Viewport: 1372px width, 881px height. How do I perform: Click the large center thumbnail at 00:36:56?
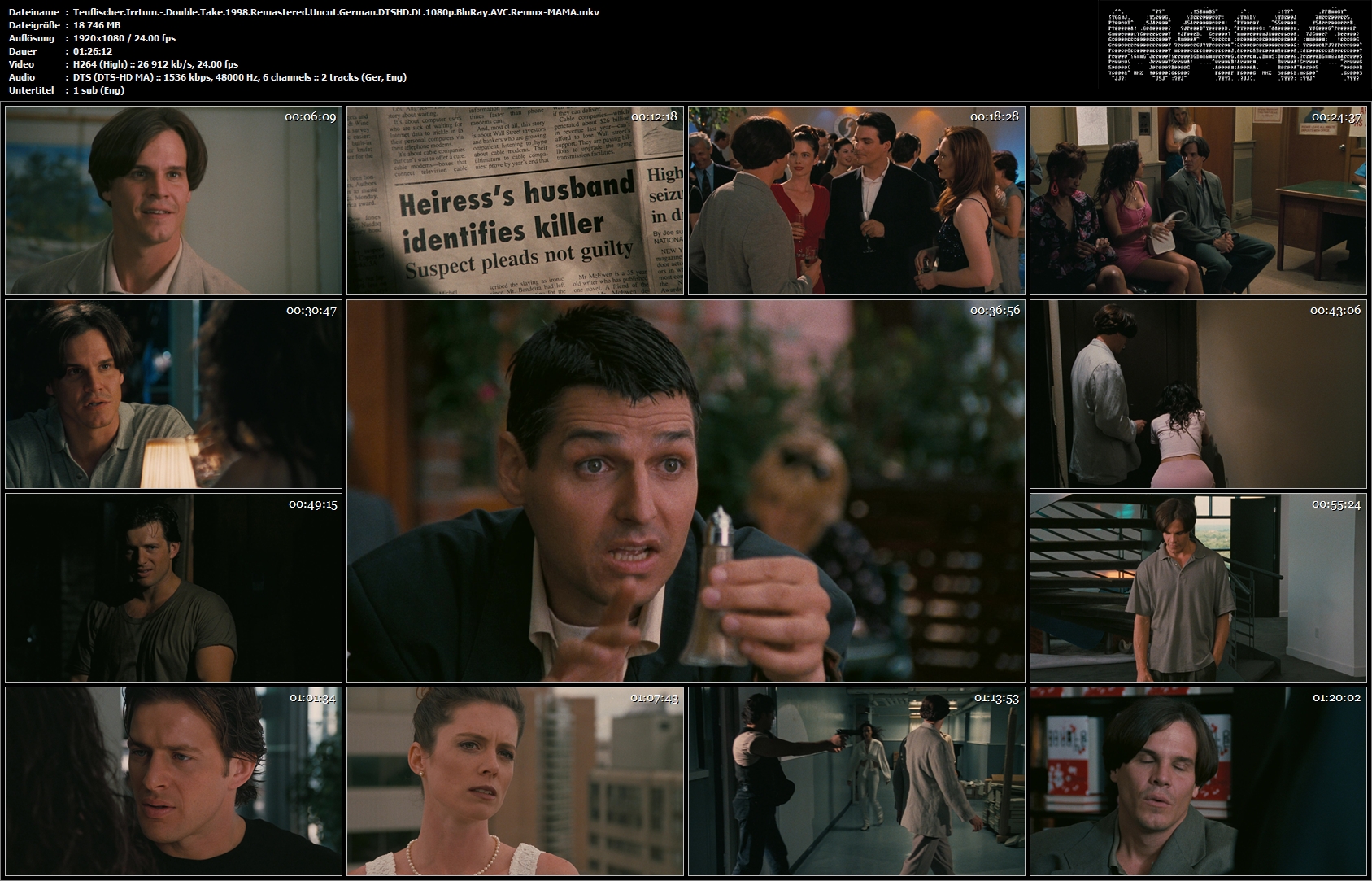(686, 491)
